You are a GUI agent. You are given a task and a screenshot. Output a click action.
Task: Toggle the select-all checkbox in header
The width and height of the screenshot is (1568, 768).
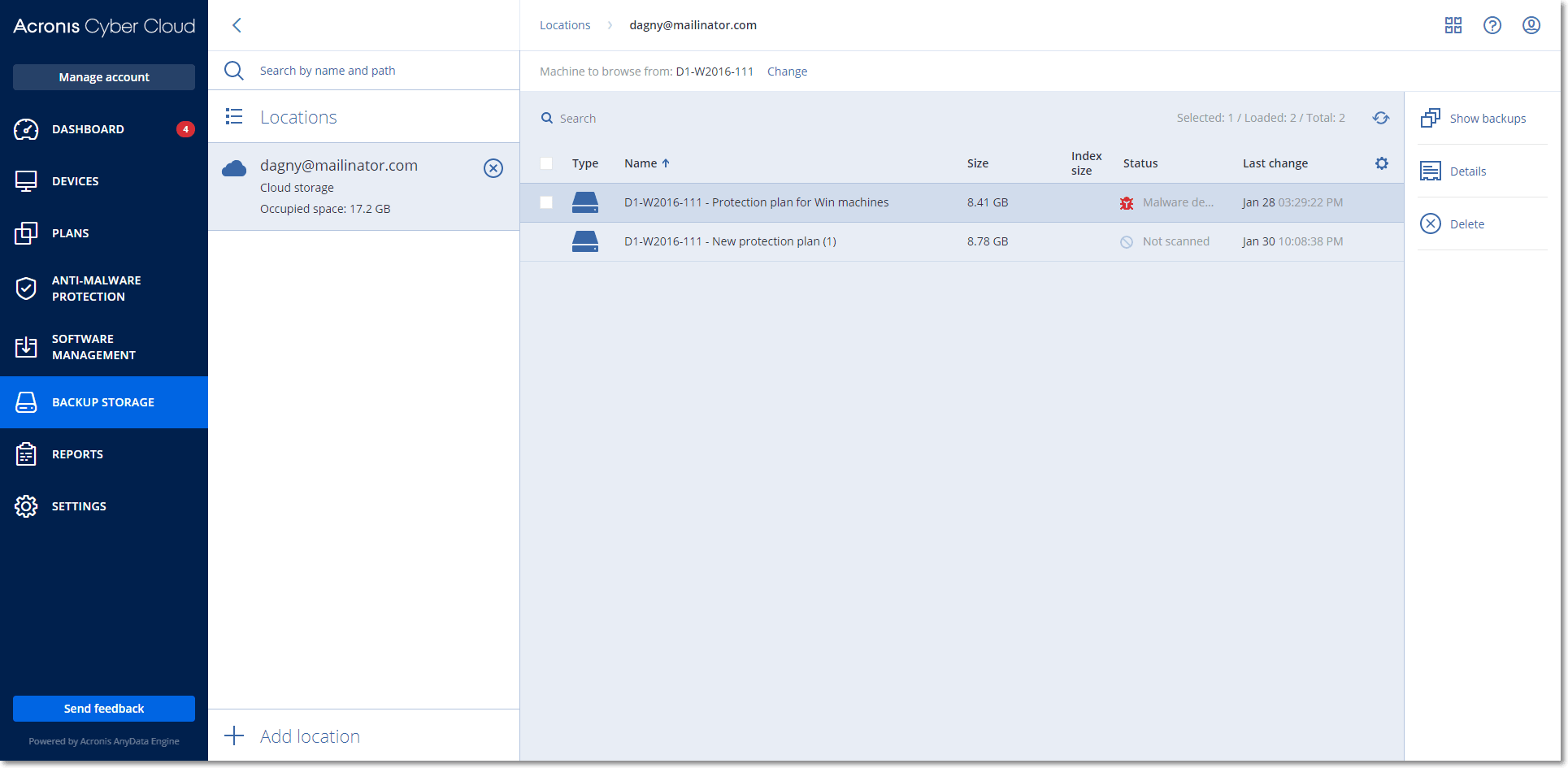546,163
